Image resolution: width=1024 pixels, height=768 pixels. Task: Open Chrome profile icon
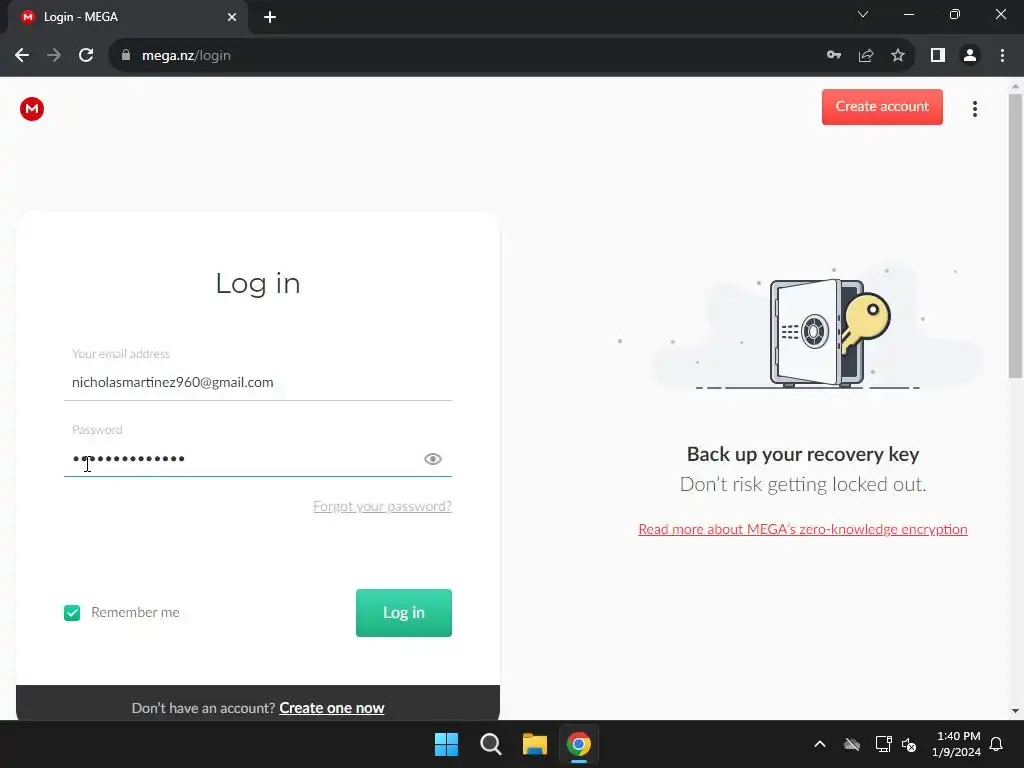[969, 56]
